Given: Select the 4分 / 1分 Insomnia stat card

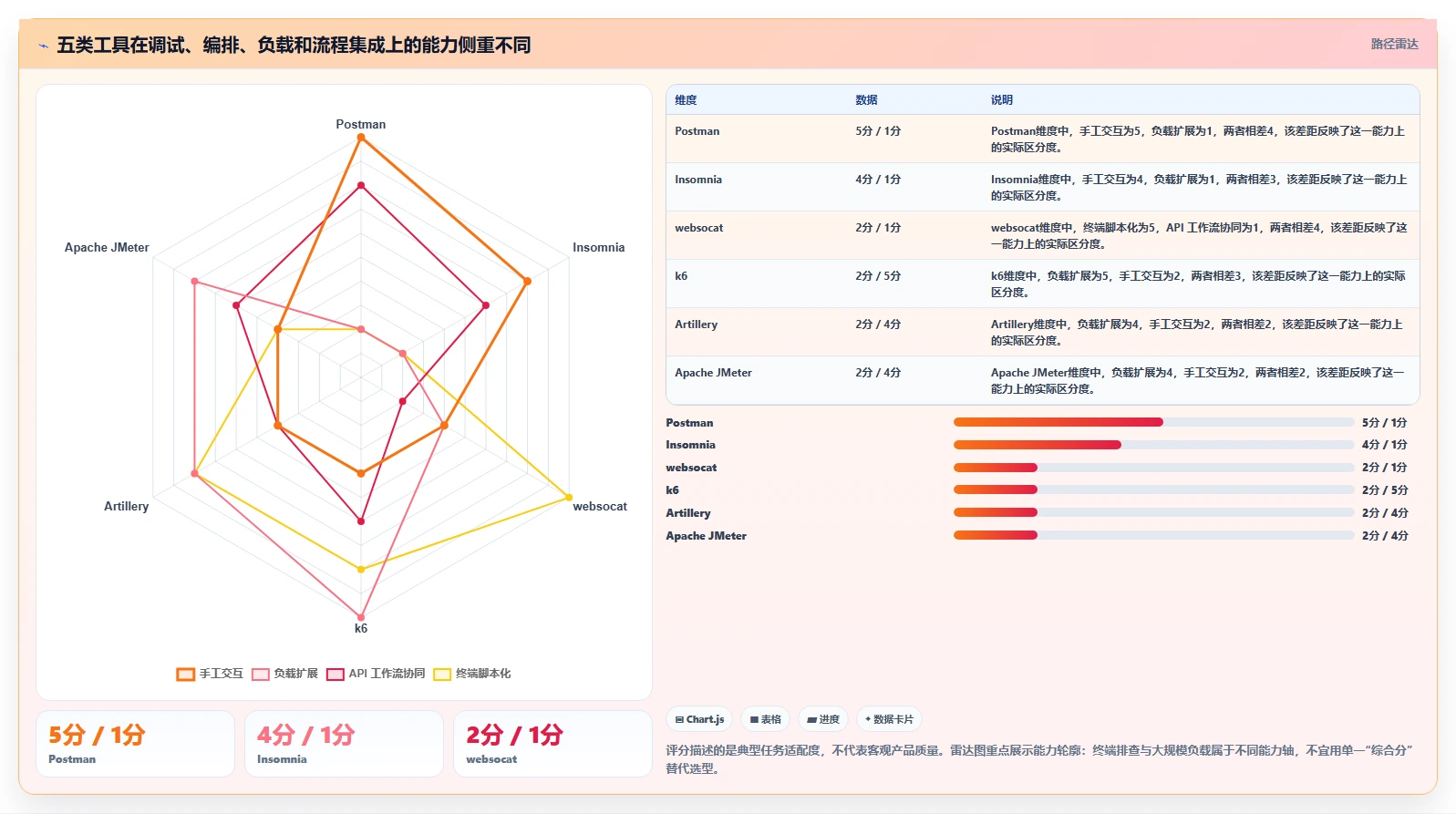Looking at the screenshot, I should (344, 744).
